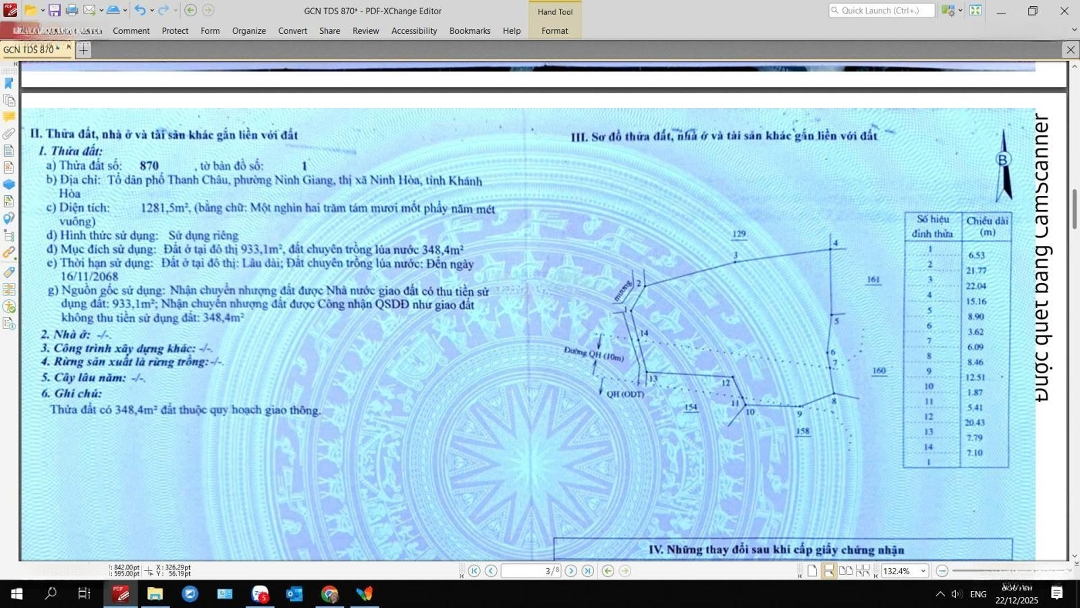
Task: Open the Organize menu
Action: coord(249,31)
